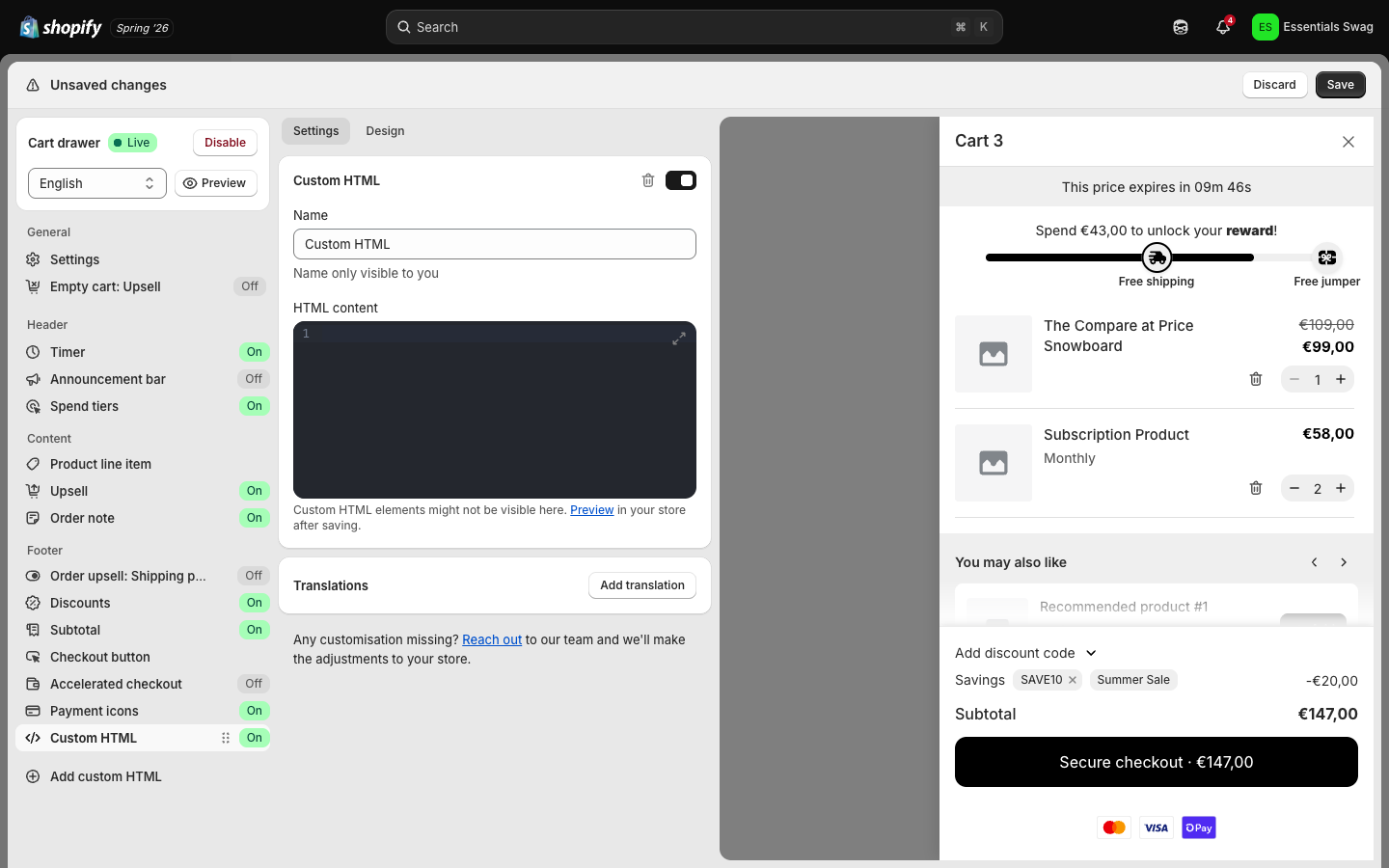Click the Snowboard product thumbnail
Screen dimensions: 1389x868
point(994,354)
